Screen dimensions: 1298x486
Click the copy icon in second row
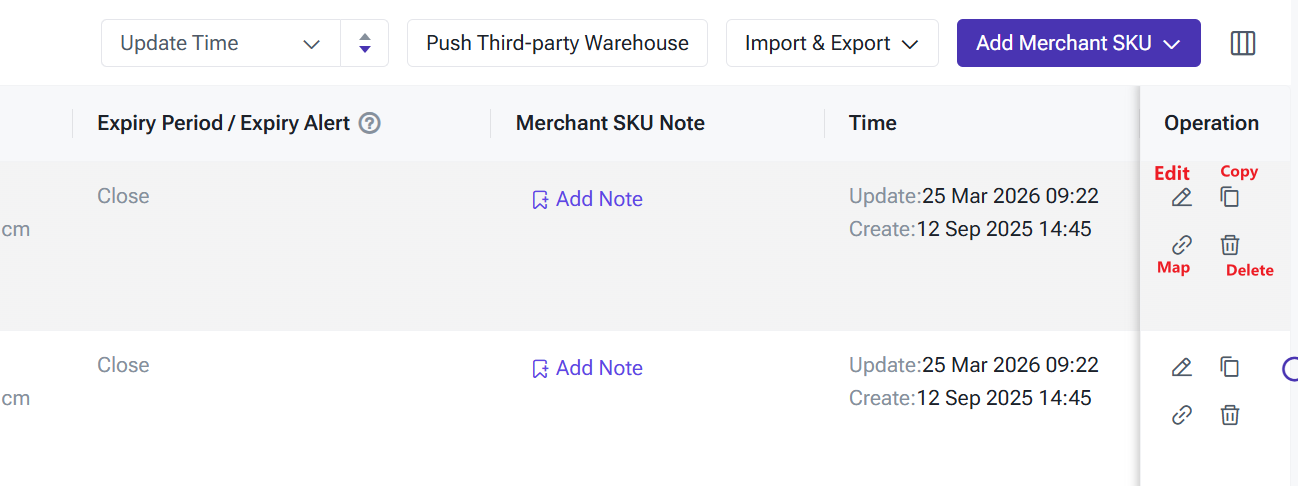click(1230, 367)
